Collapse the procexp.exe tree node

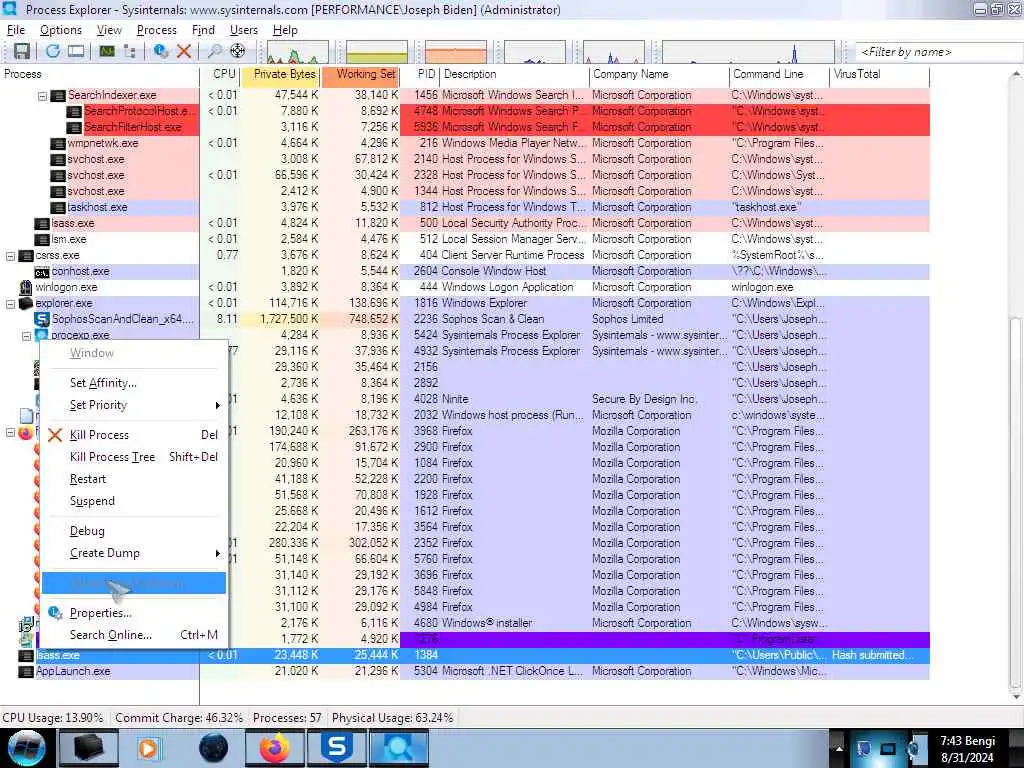pos(26,336)
